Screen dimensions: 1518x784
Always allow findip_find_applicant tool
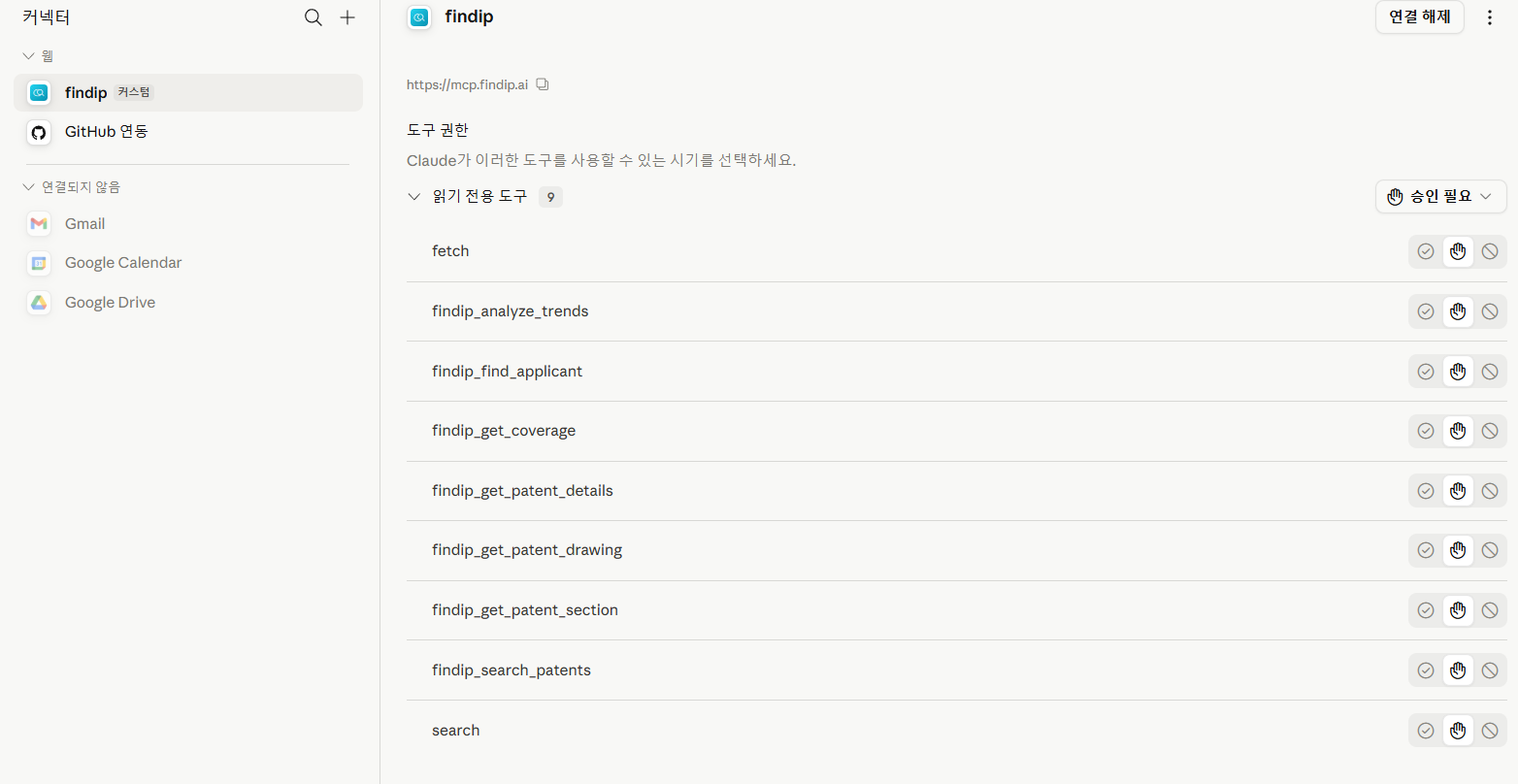coord(1426,372)
